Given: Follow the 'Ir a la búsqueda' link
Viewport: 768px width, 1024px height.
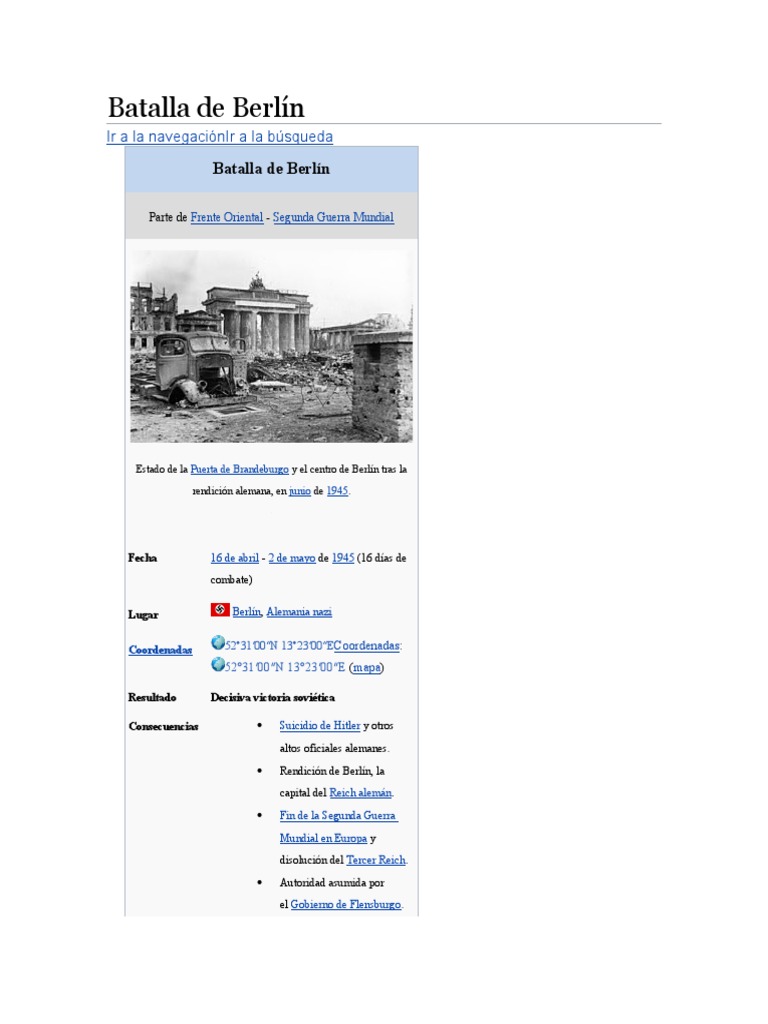Looking at the screenshot, I should [279, 136].
